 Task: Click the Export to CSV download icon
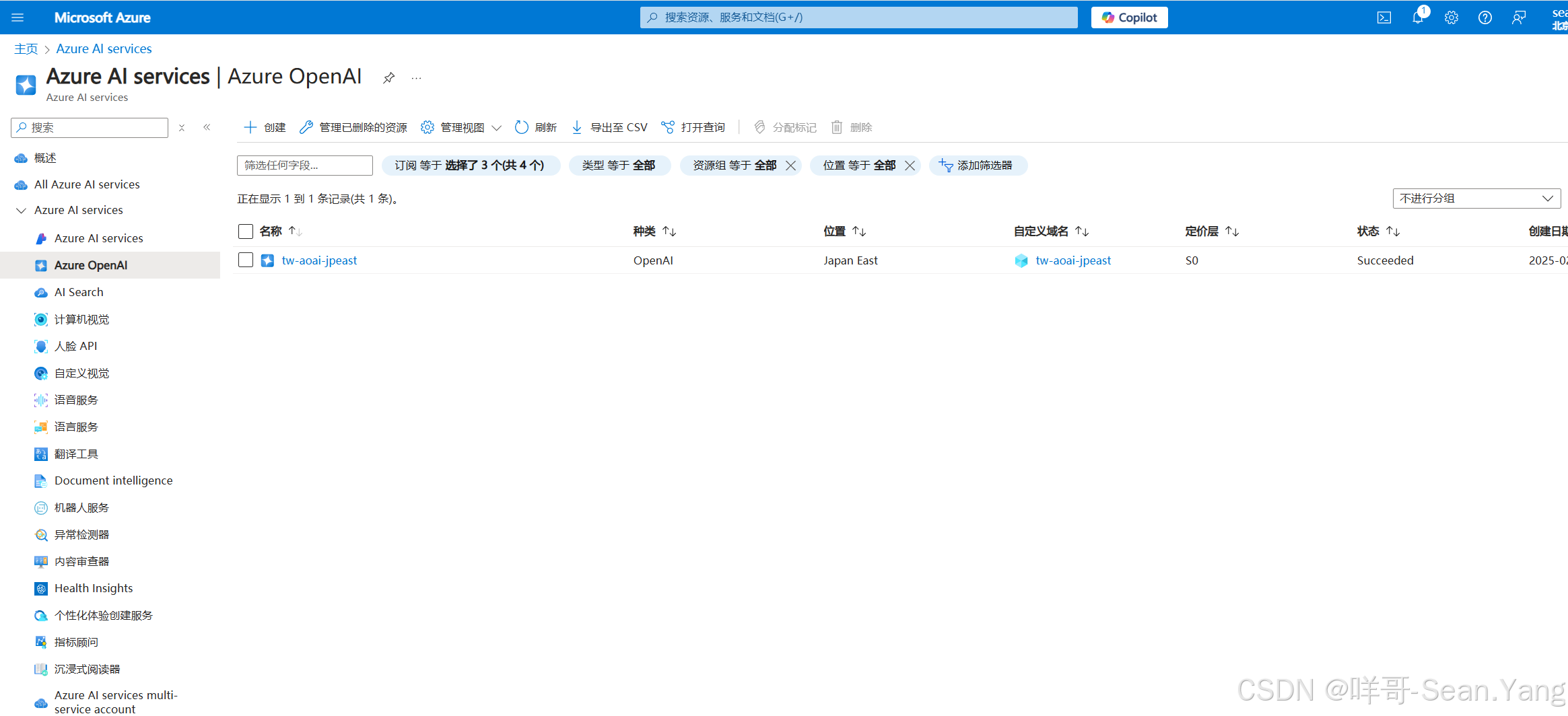coord(577,127)
